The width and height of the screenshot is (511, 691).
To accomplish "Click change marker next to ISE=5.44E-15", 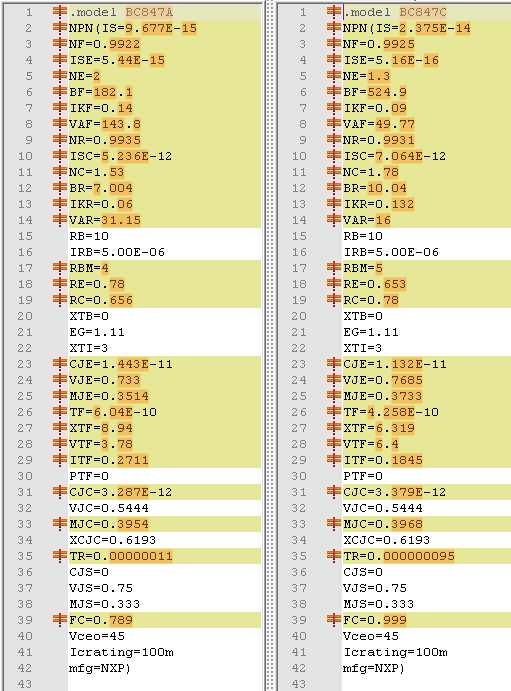I will tap(60, 60).
